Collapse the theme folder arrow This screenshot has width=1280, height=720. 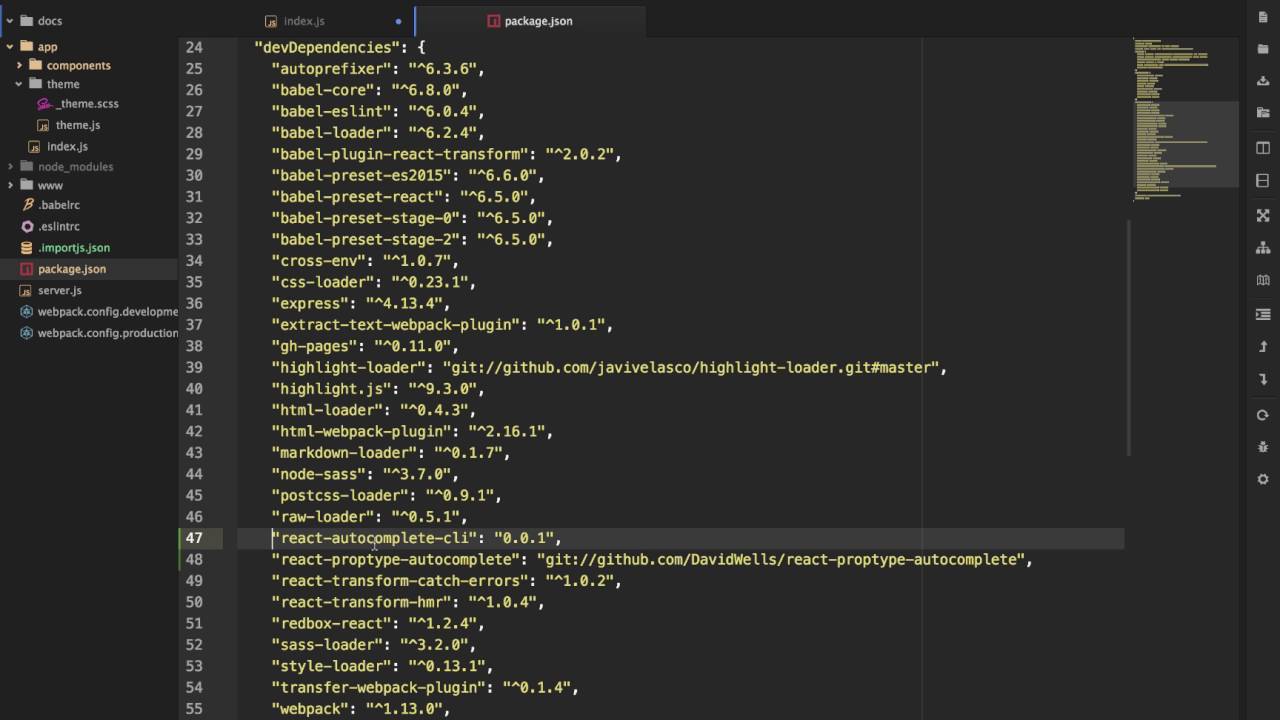19,84
